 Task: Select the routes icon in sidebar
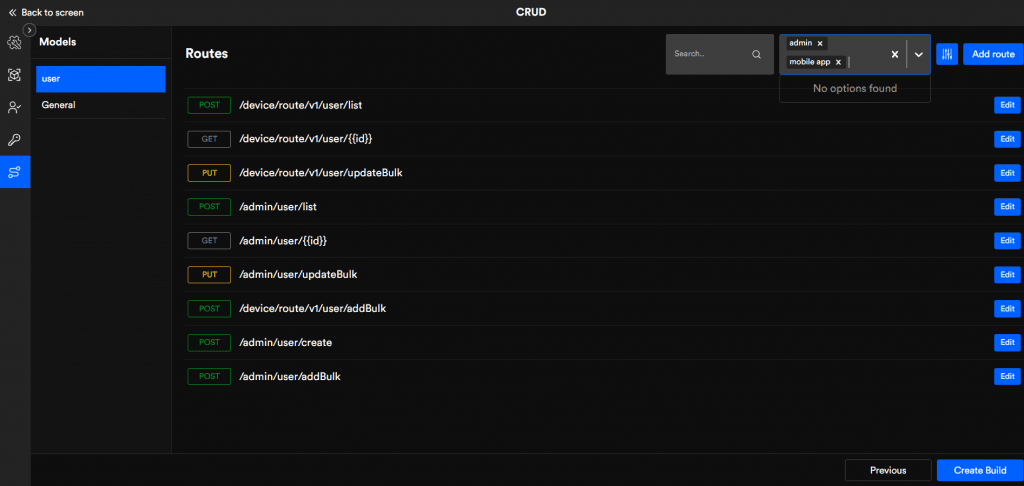click(14, 172)
